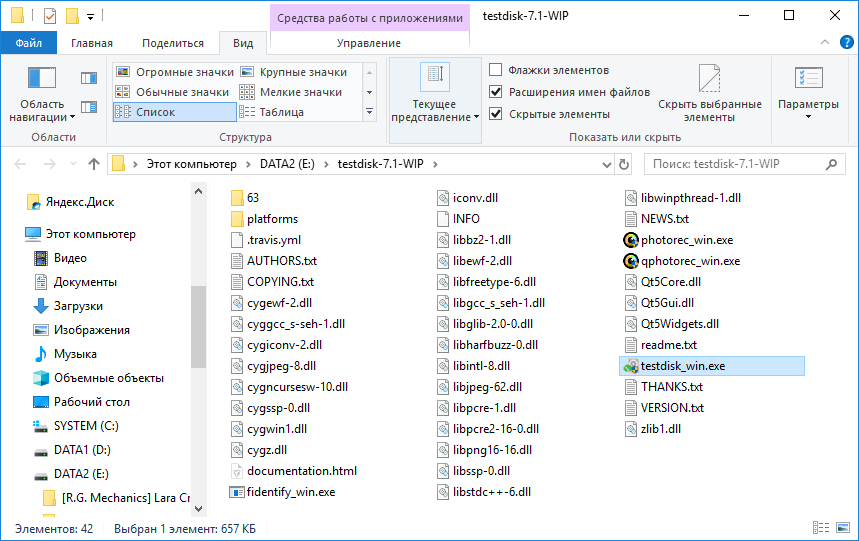Click the preview pane icon in Области group
Image resolution: width=859 pixels, height=541 pixels.
point(89,78)
